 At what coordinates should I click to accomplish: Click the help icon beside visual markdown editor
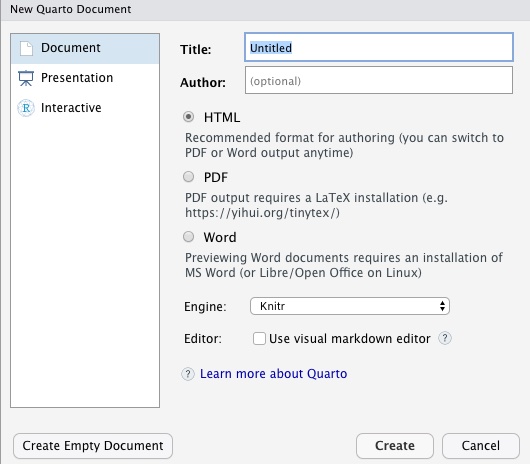(445, 338)
